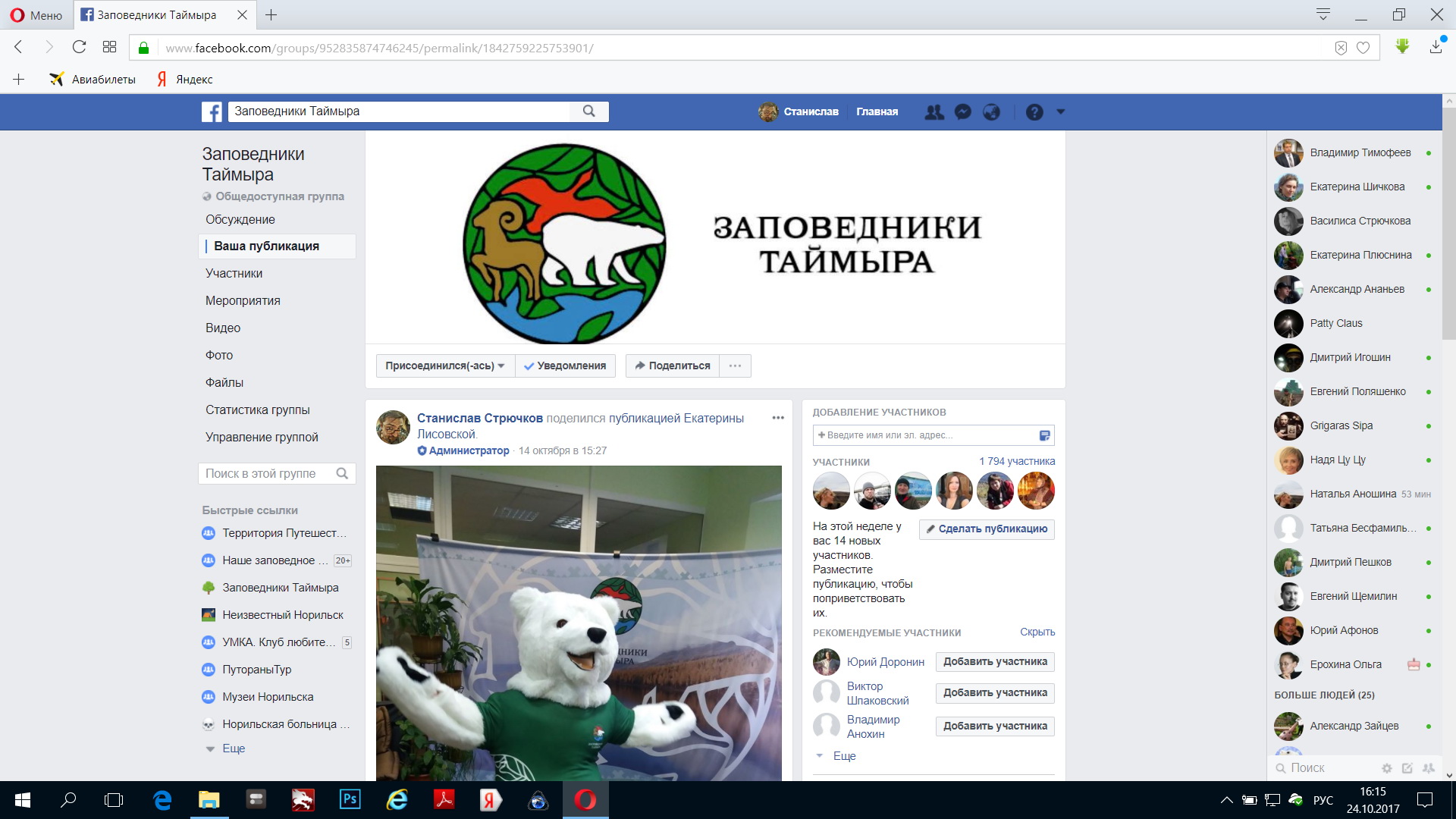
Task: Open the Файлы section
Action: 224,382
